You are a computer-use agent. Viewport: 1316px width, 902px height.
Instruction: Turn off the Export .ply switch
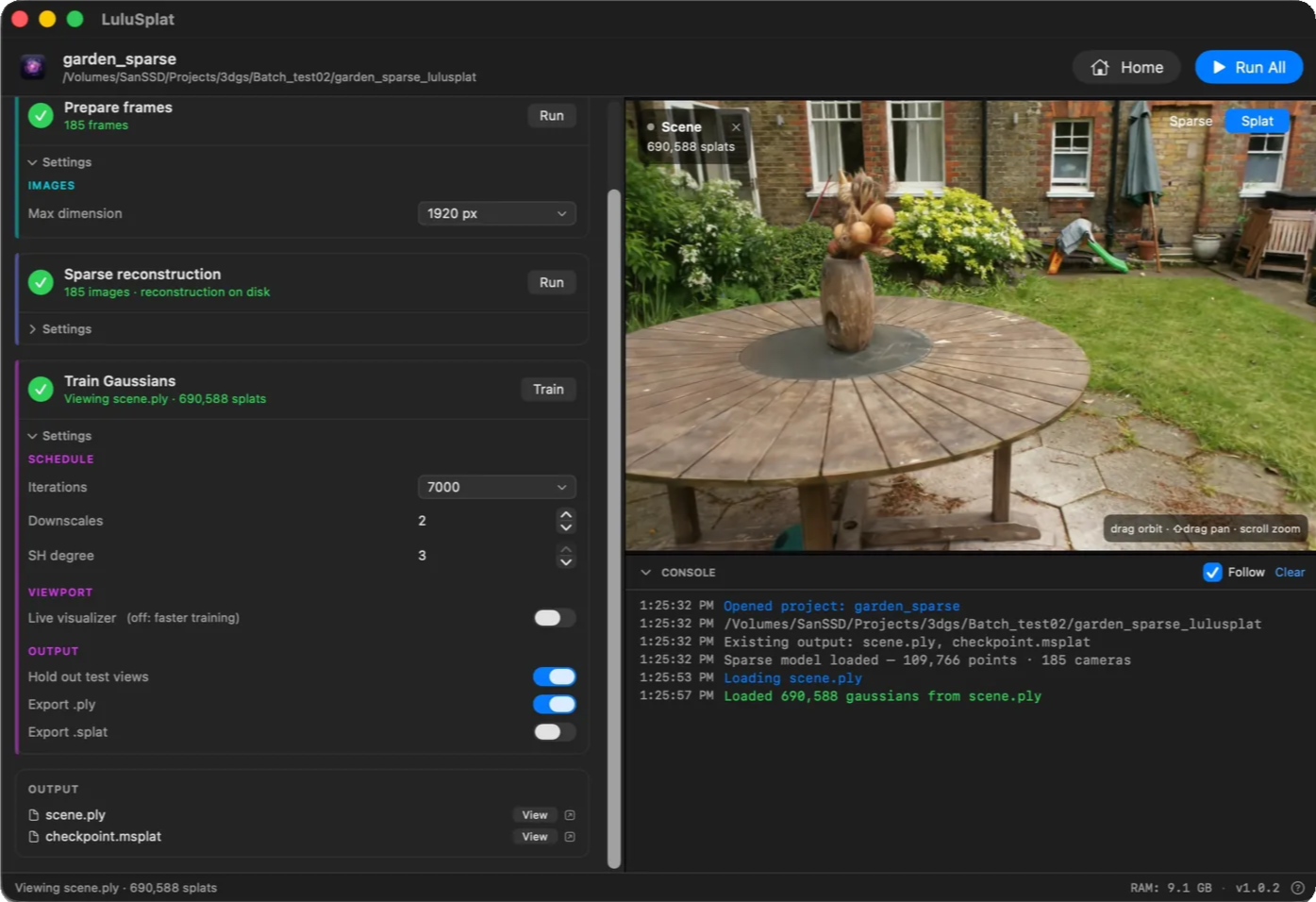pyautogui.click(x=555, y=704)
